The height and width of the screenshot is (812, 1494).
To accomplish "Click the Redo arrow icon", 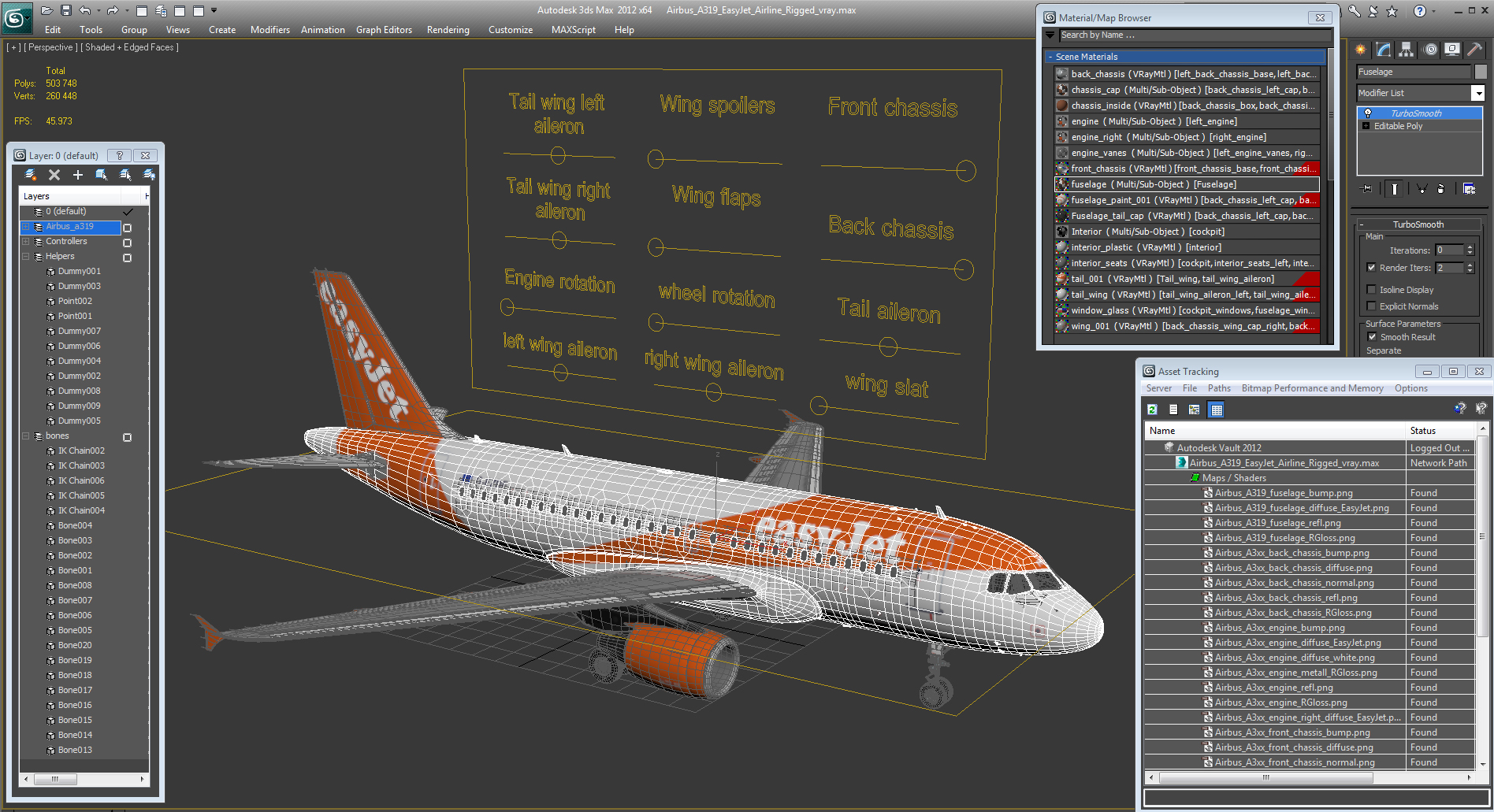I will tap(112, 10).
